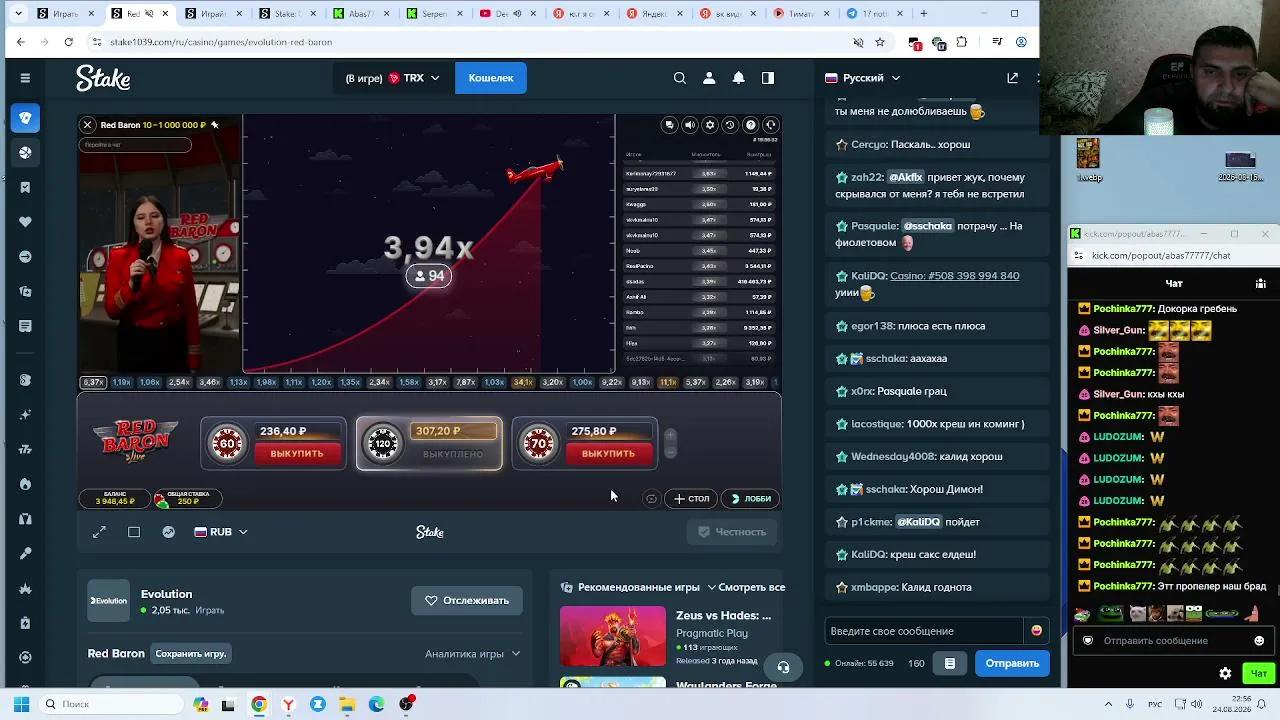Go to the Лобби lobby button
Screen dimensions: 1280x720
[x=752, y=498]
